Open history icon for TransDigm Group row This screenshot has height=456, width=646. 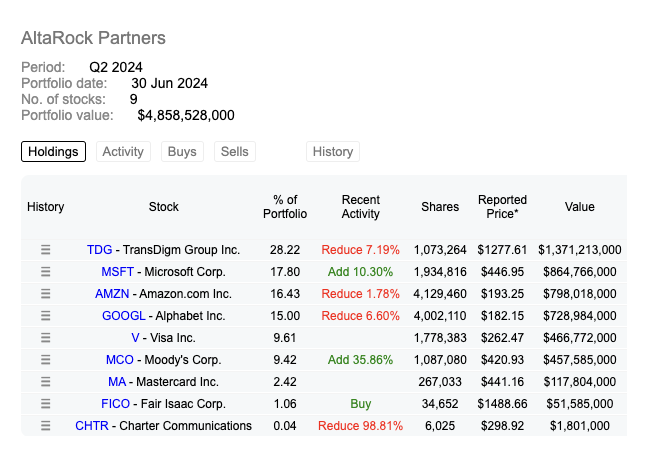45,250
